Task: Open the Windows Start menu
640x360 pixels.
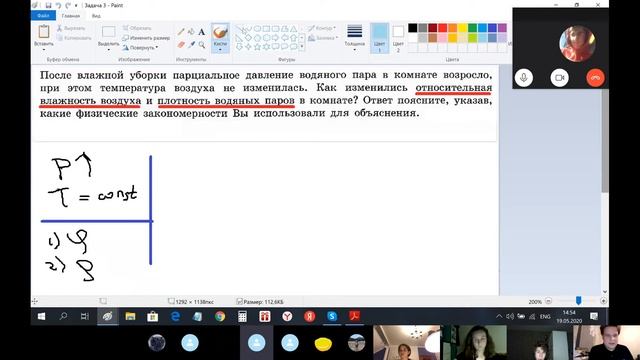Action: [42, 316]
